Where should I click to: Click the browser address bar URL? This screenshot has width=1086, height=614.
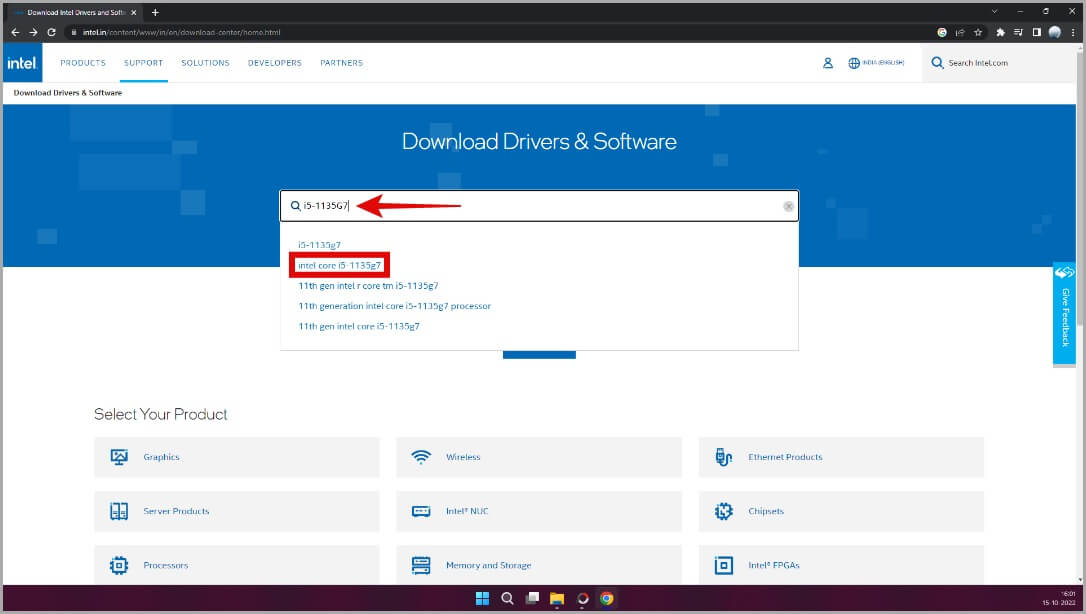(x=181, y=33)
